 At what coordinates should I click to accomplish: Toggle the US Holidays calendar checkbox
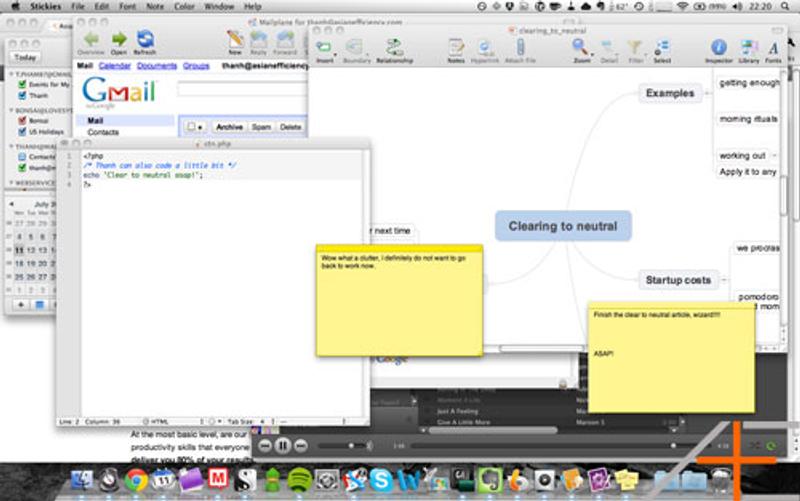coord(22,132)
